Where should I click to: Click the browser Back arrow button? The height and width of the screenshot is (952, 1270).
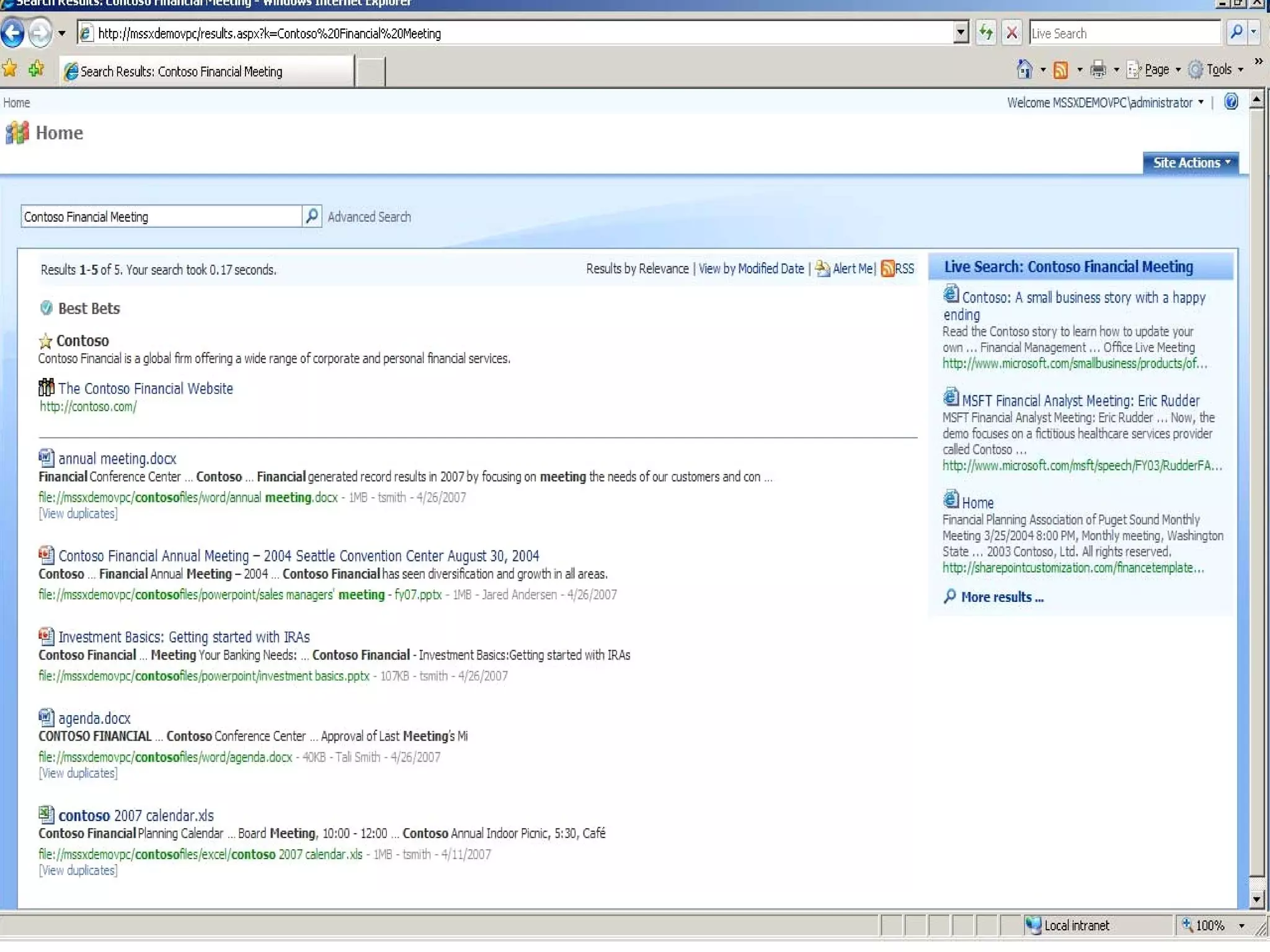tap(13, 33)
